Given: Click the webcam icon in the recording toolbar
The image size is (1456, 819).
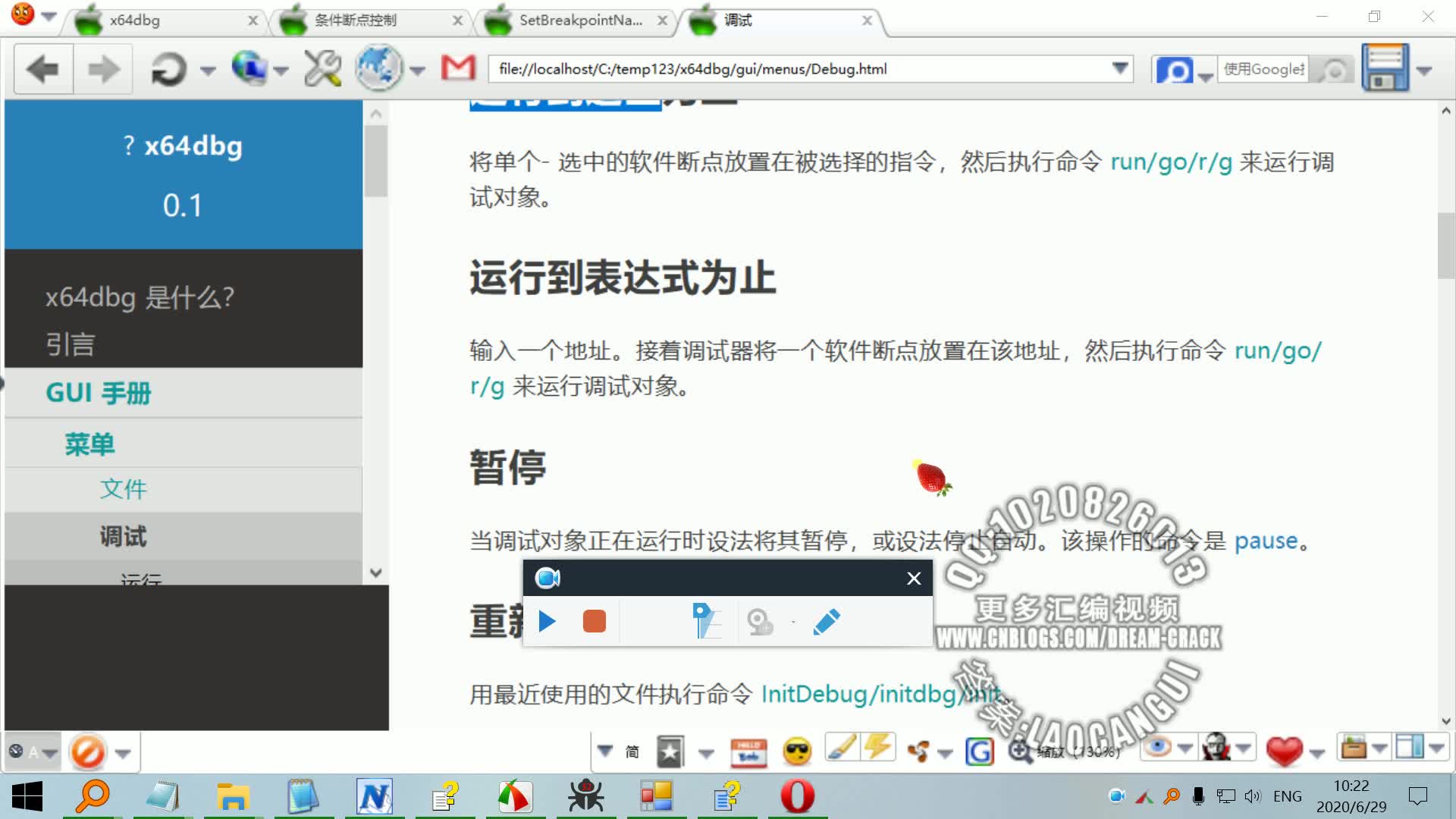Looking at the screenshot, I should click(548, 578).
